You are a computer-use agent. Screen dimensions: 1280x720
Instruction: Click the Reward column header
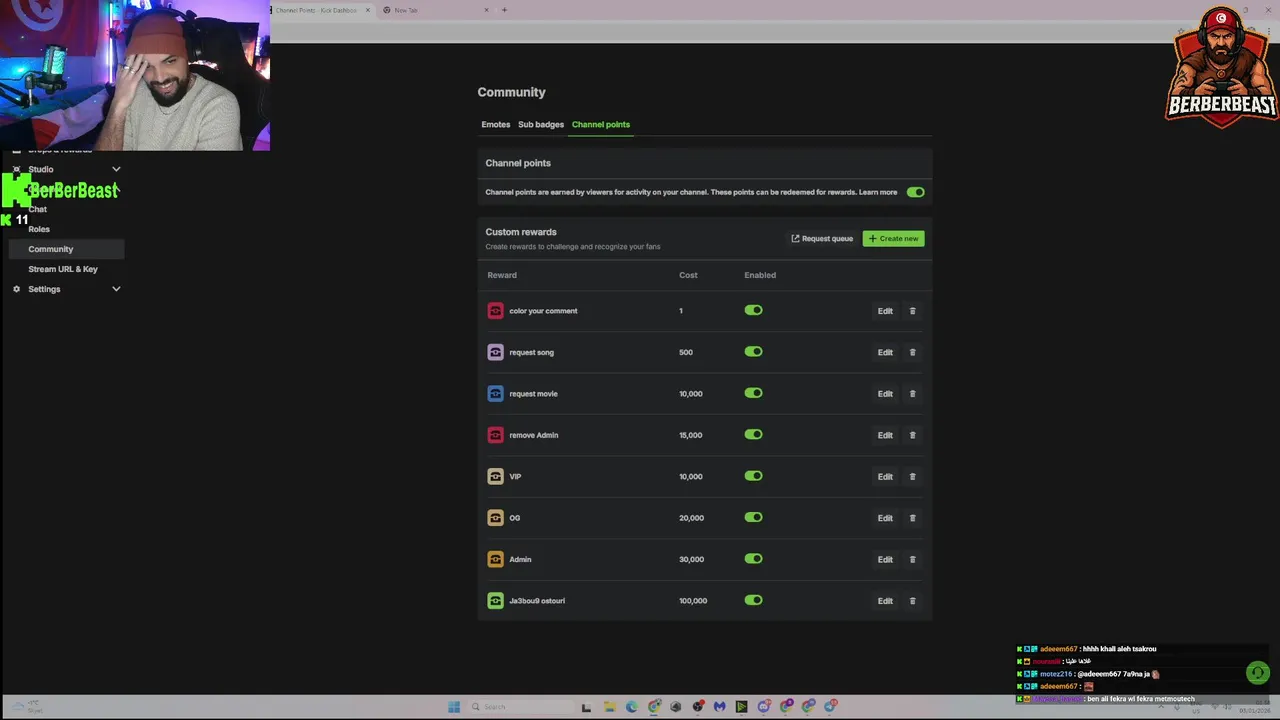(x=502, y=275)
